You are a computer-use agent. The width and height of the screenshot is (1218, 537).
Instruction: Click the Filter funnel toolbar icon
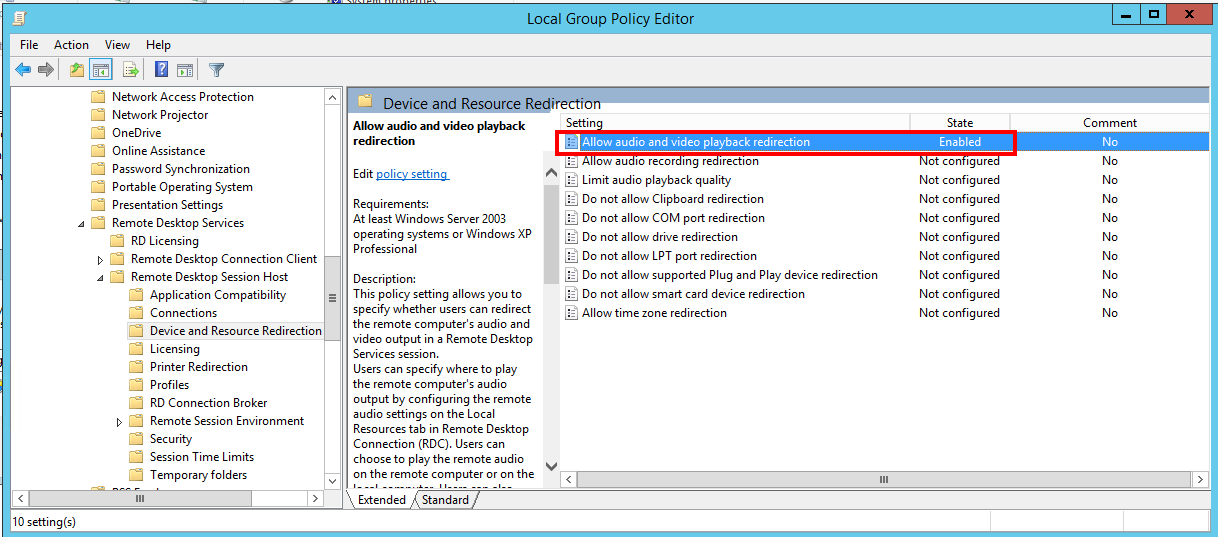(216, 70)
